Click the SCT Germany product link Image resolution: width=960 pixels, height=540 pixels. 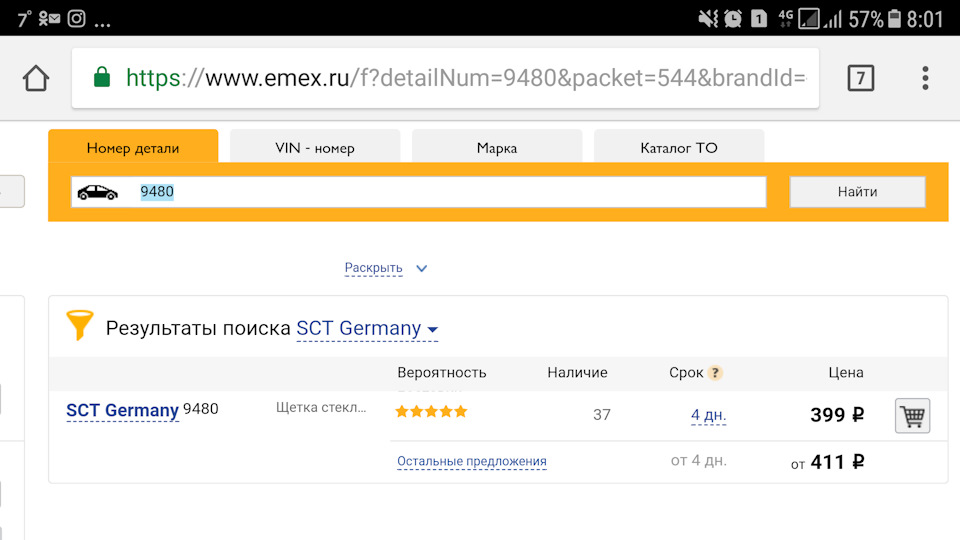tap(122, 410)
